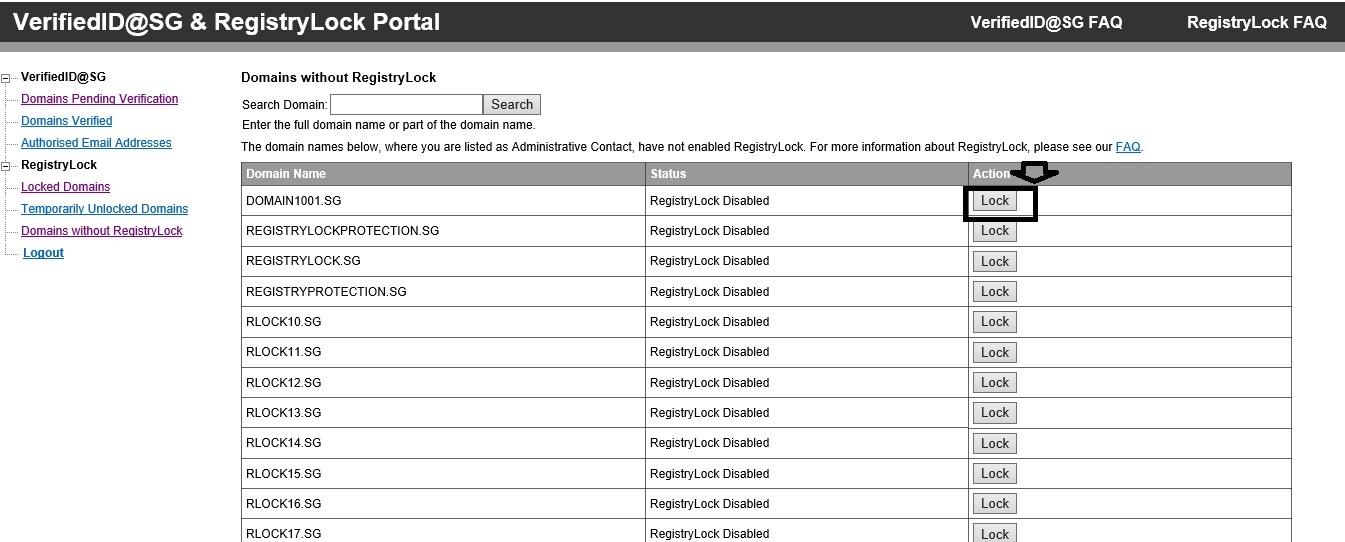Open Temporarily Unlocked Domains
Image resolution: width=1345 pixels, height=542 pixels.
pyautogui.click(x=104, y=209)
